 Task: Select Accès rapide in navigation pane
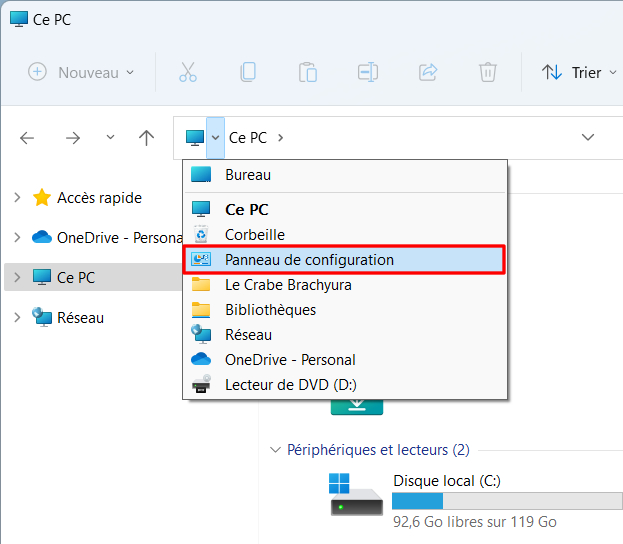click(x=99, y=197)
